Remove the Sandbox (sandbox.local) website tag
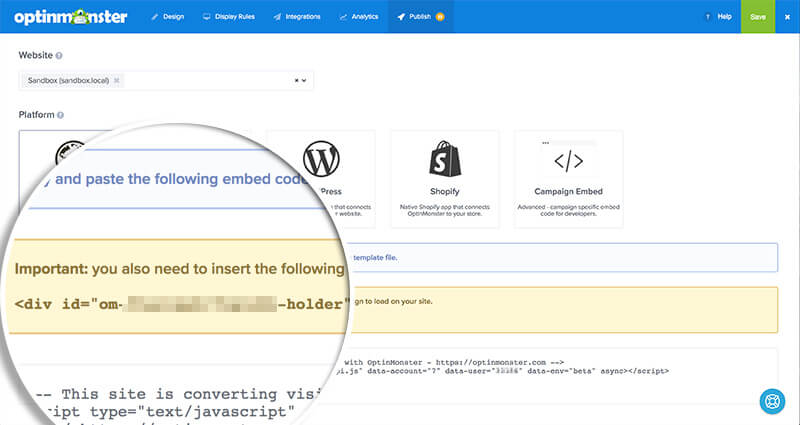Viewport: 800px width, 425px height. point(117,81)
